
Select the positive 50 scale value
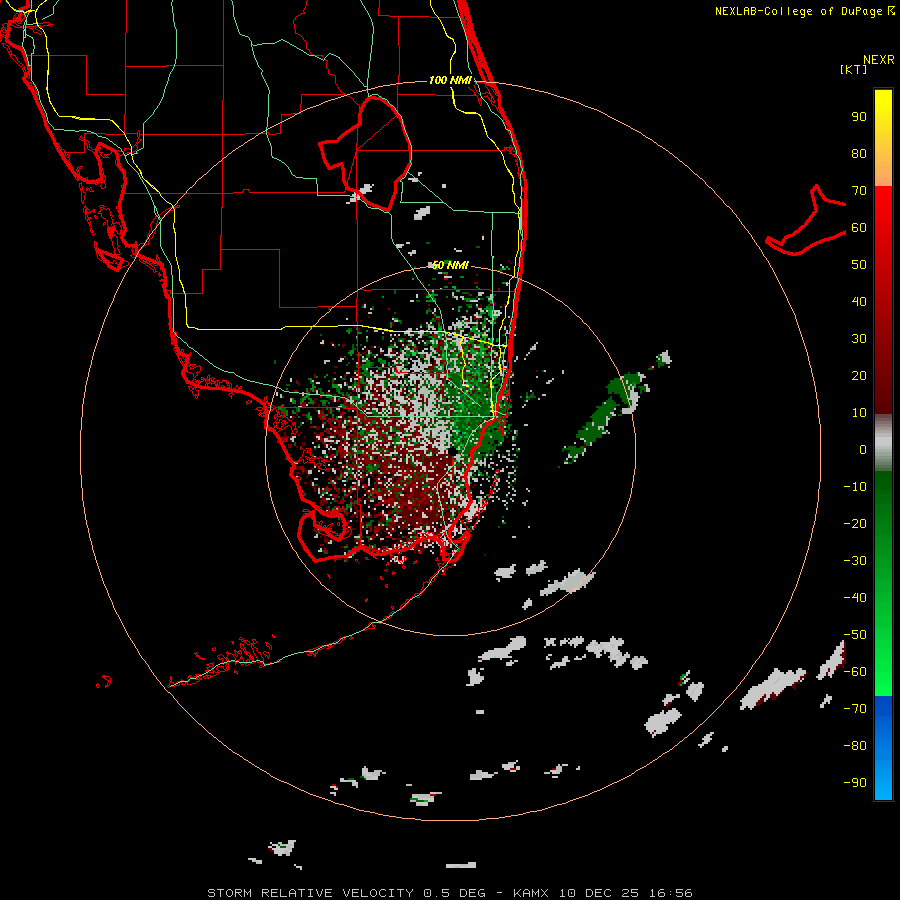(x=859, y=265)
